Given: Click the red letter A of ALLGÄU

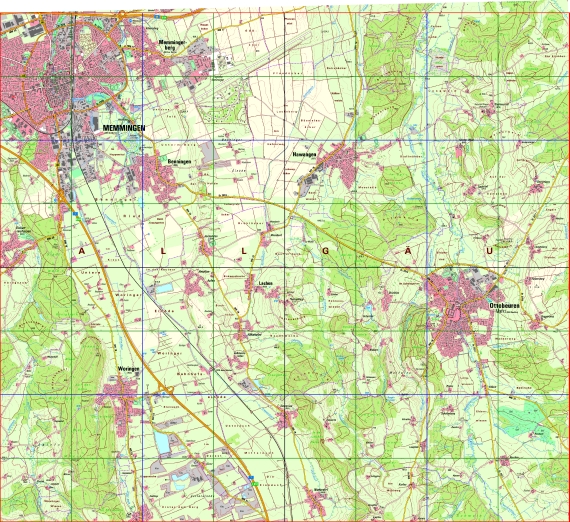Looking at the screenshot, I should pos(82,251).
